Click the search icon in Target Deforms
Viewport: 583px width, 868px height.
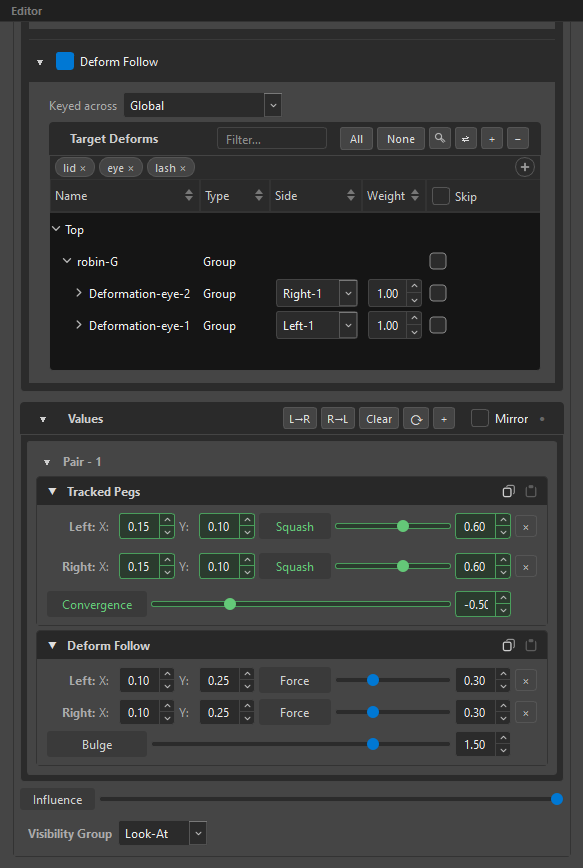tap(440, 138)
